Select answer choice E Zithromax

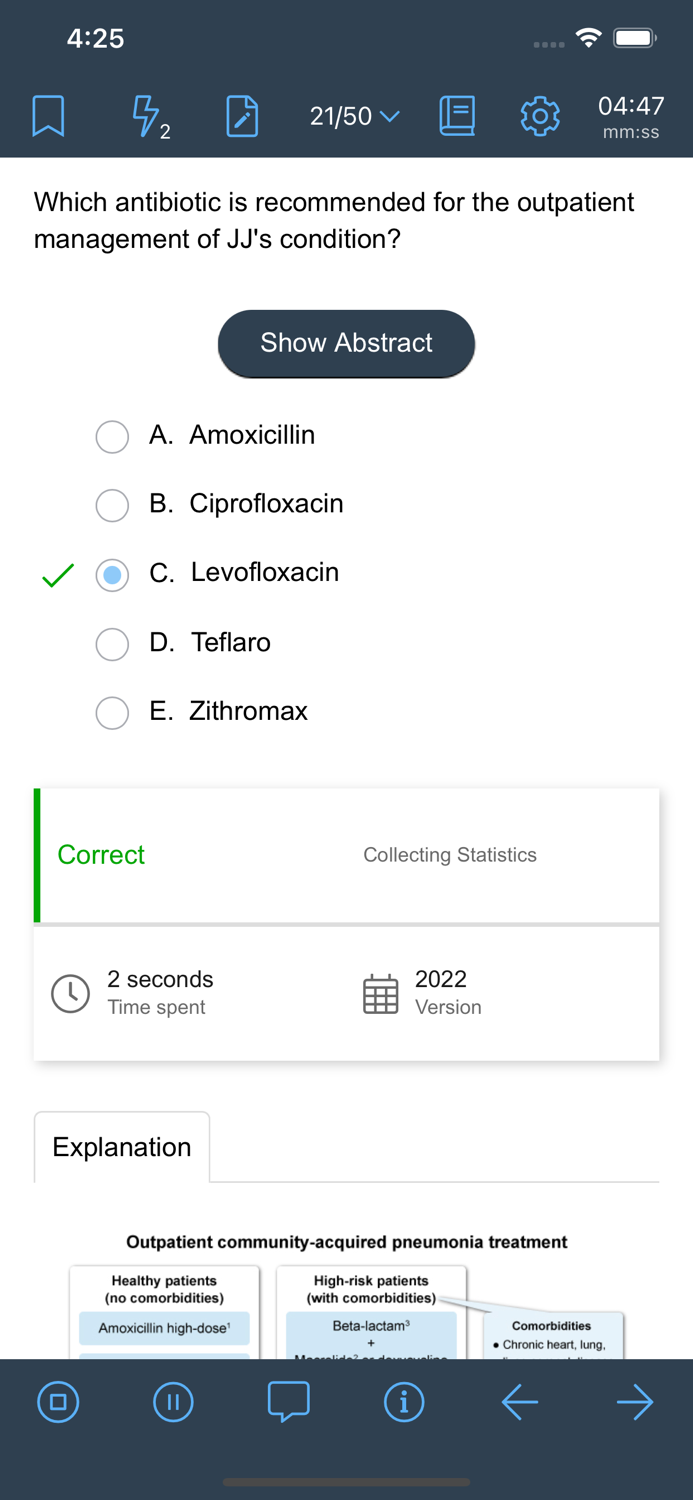112,713
